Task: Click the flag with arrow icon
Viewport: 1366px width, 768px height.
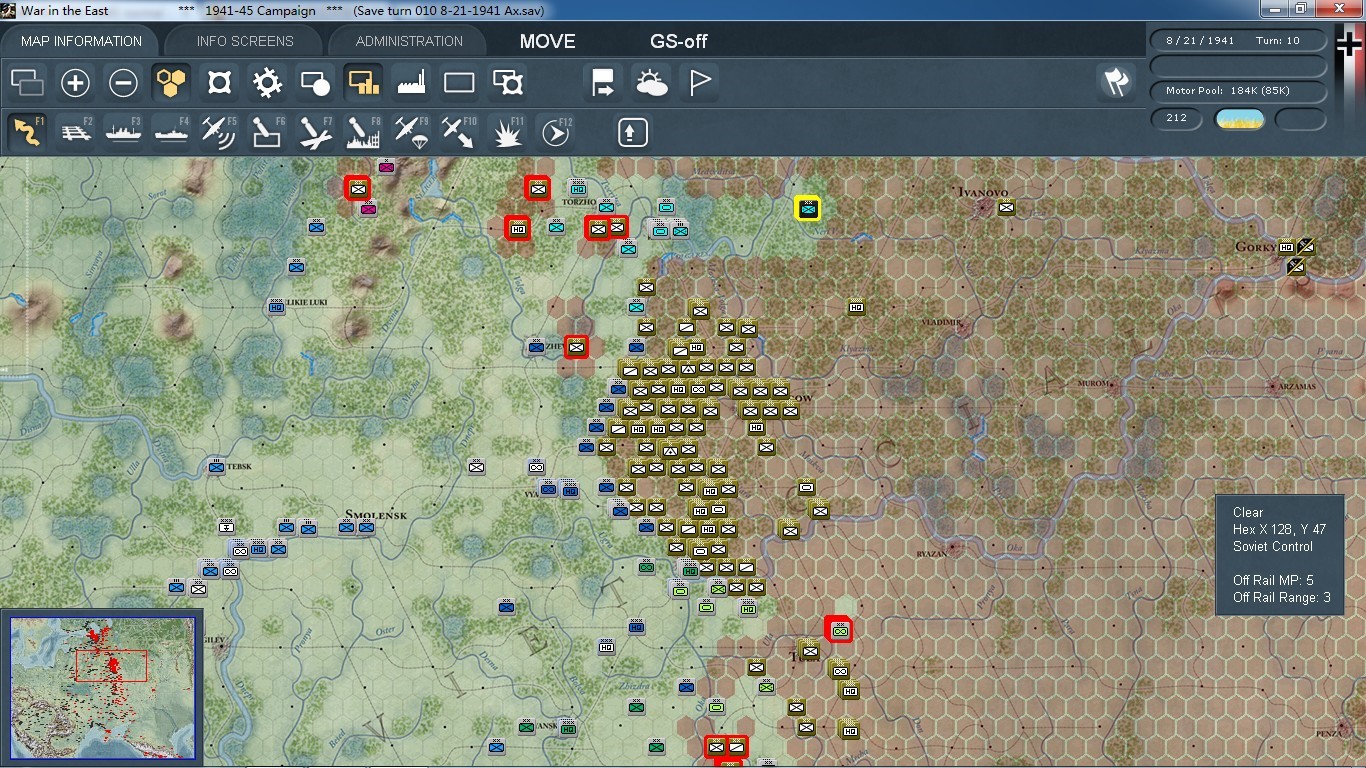Action: point(603,83)
